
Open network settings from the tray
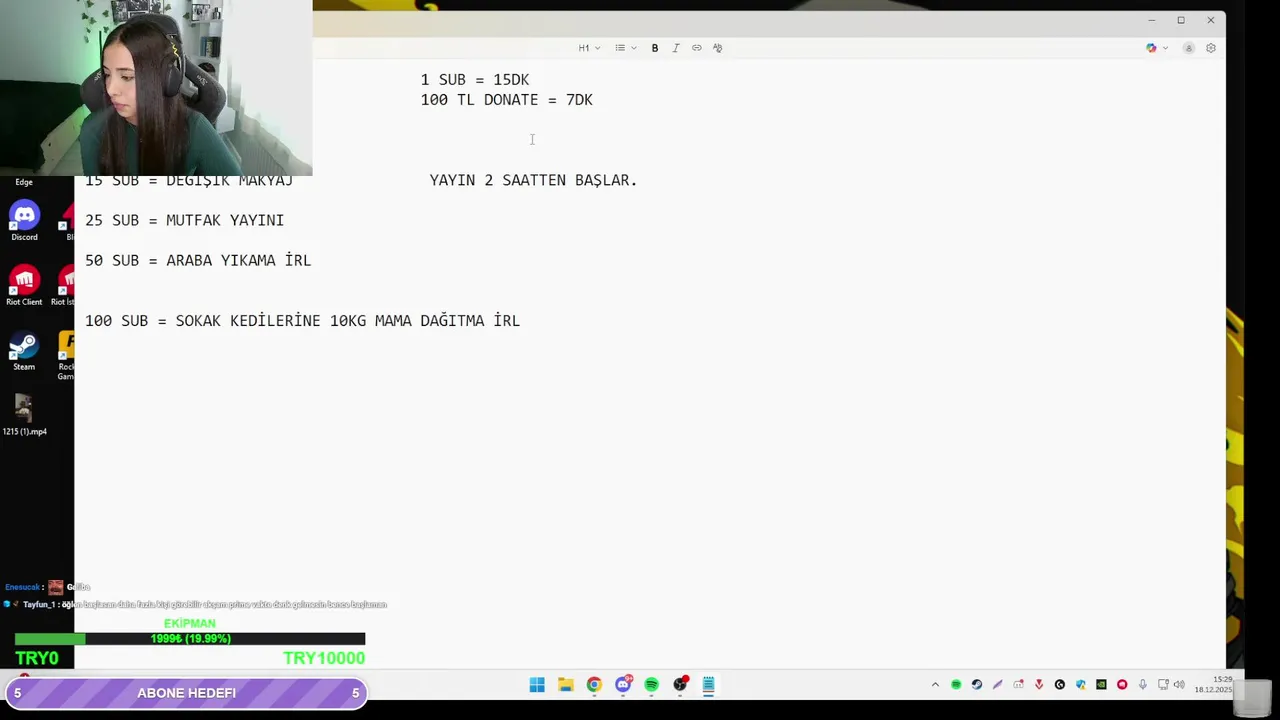pos(1163,685)
